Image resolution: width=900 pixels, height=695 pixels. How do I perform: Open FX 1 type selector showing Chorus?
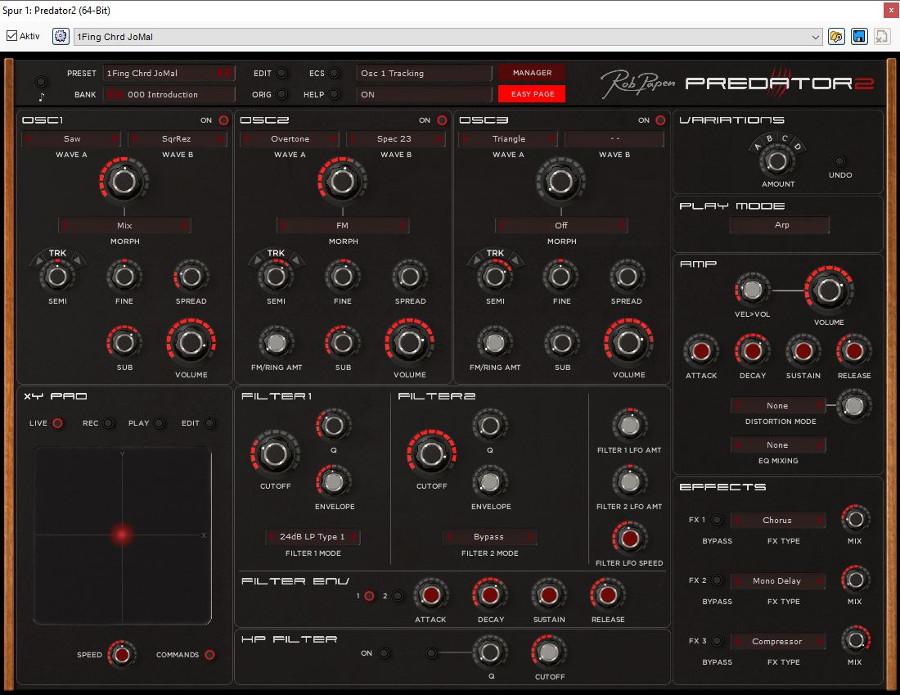point(778,520)
